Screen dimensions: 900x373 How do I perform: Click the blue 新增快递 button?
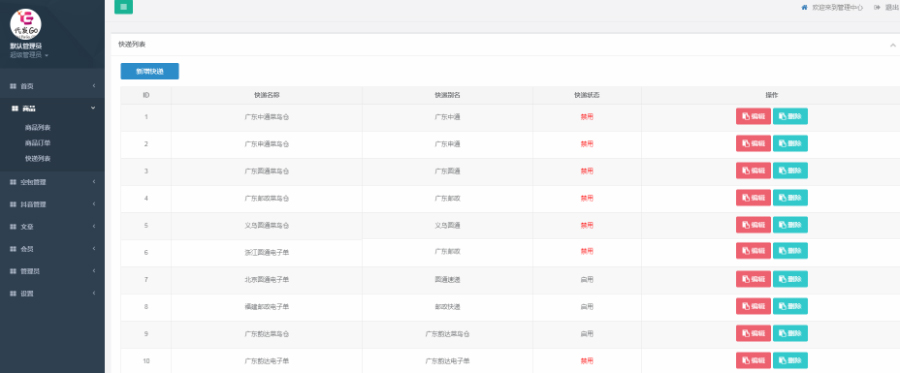(150, 71)
